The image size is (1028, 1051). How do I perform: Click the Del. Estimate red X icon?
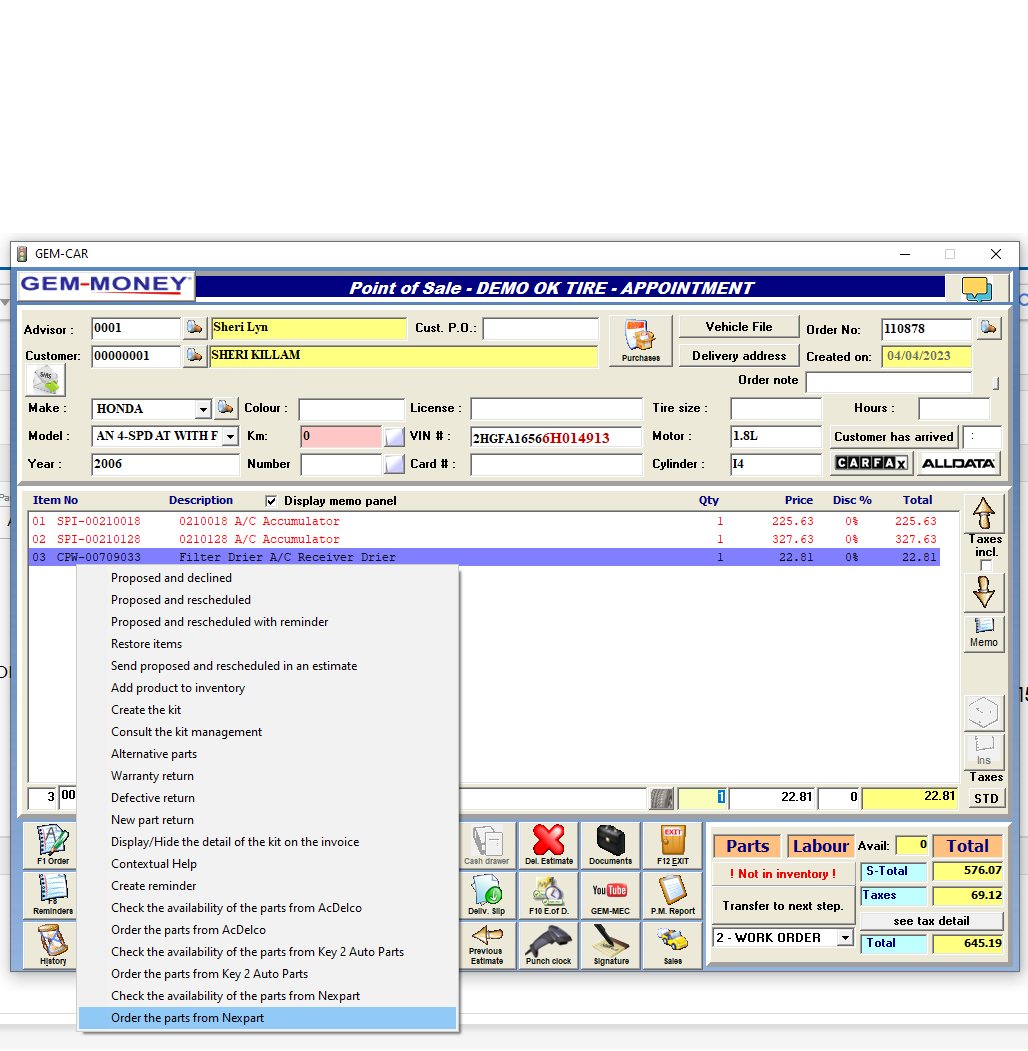[549, 845]
